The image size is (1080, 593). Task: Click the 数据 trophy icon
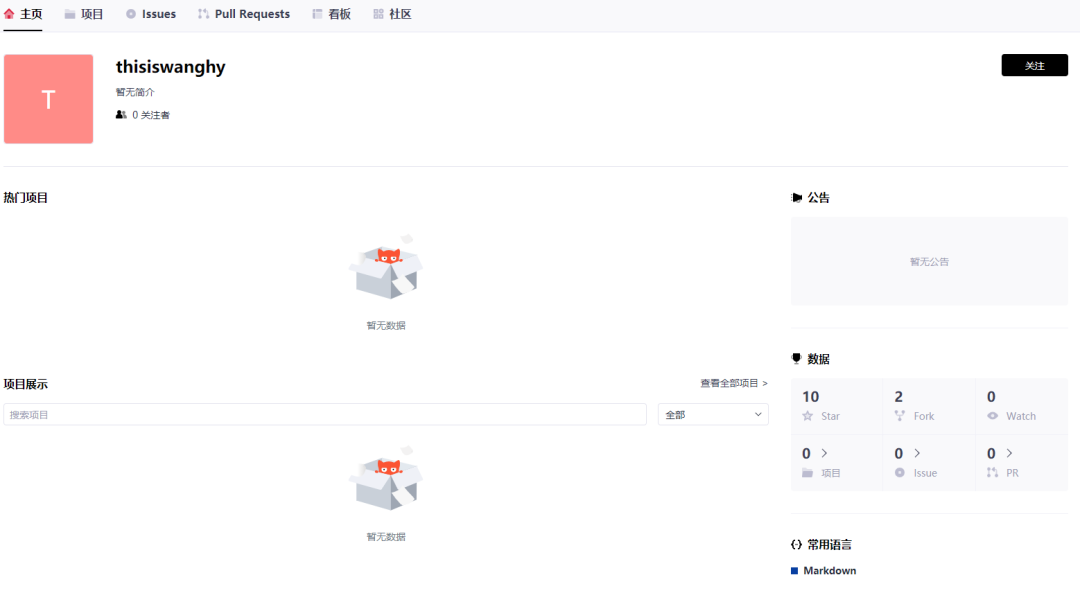[x=796, y=359]
